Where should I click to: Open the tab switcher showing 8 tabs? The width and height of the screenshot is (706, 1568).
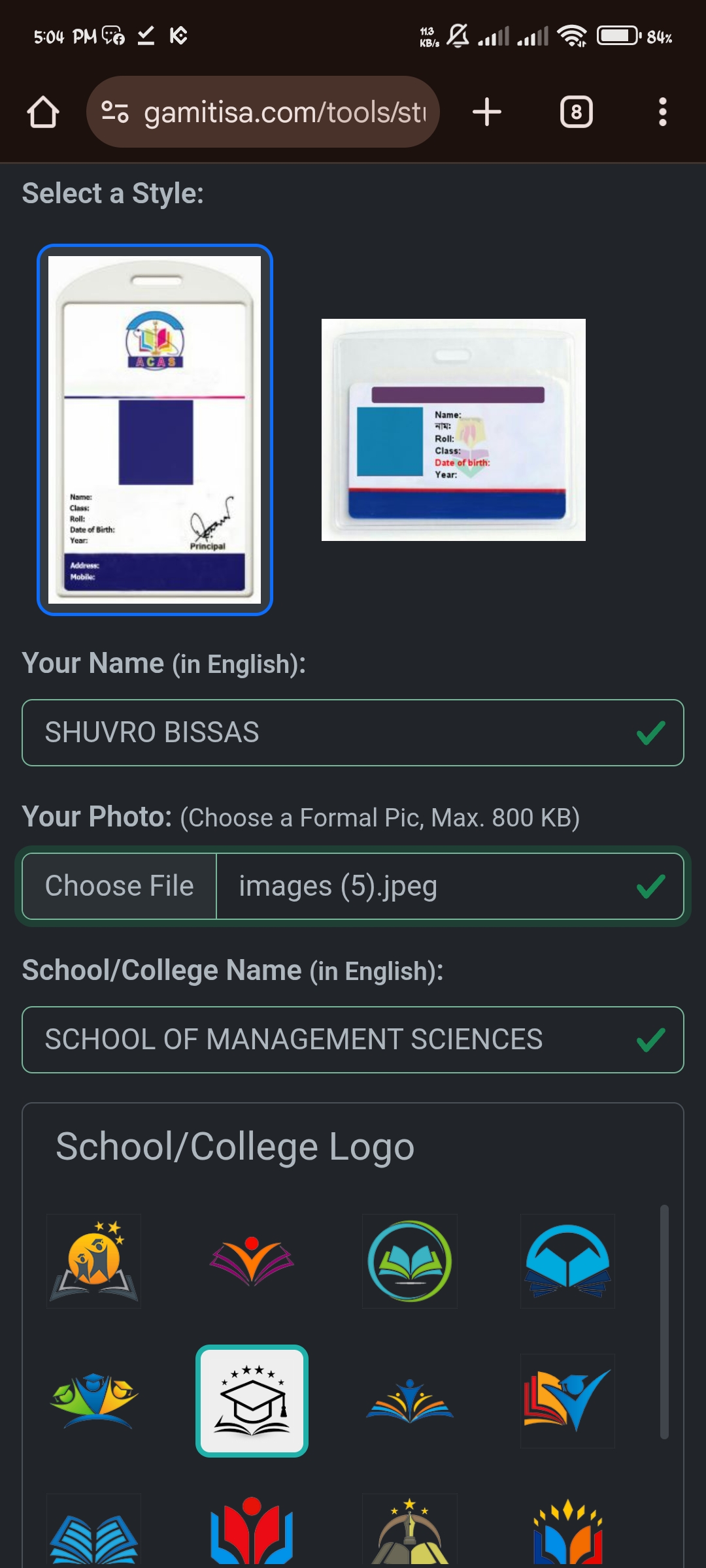pyautogui.click(x=576, y=112)
